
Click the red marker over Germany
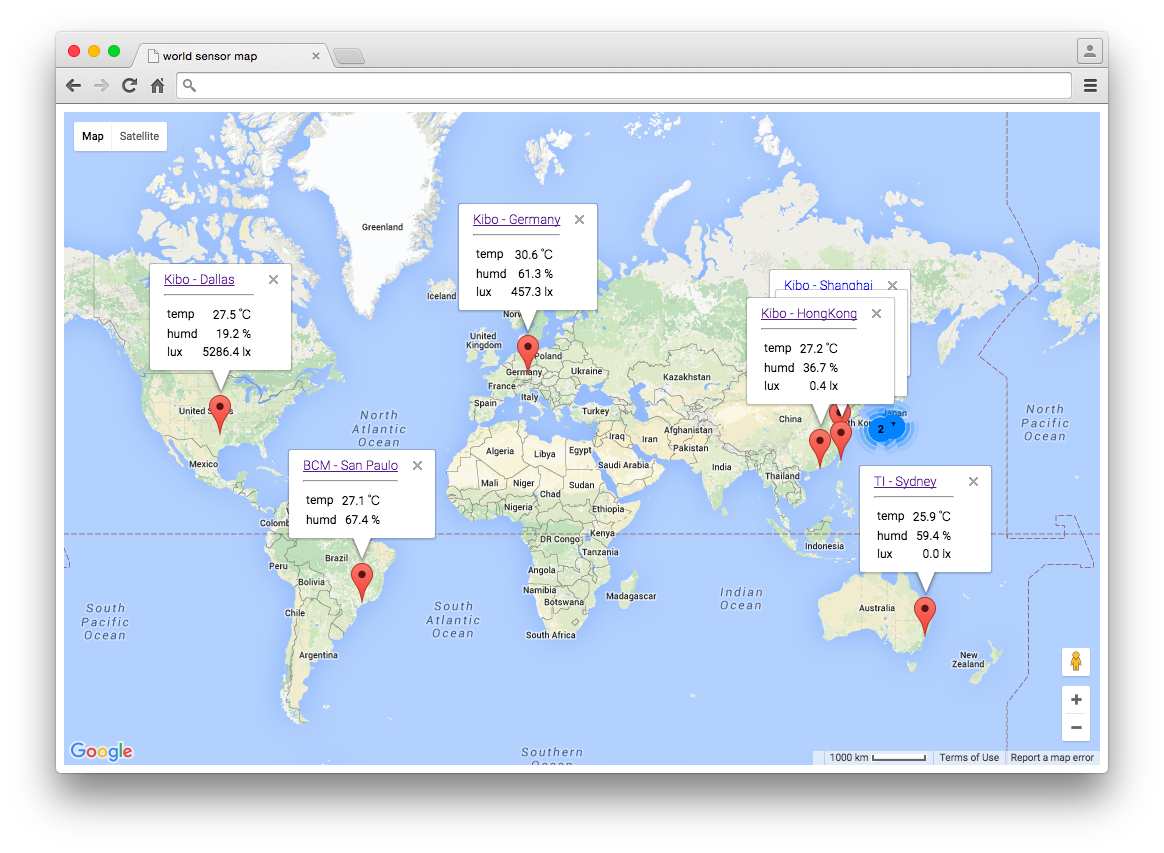[x=528, y=353]
